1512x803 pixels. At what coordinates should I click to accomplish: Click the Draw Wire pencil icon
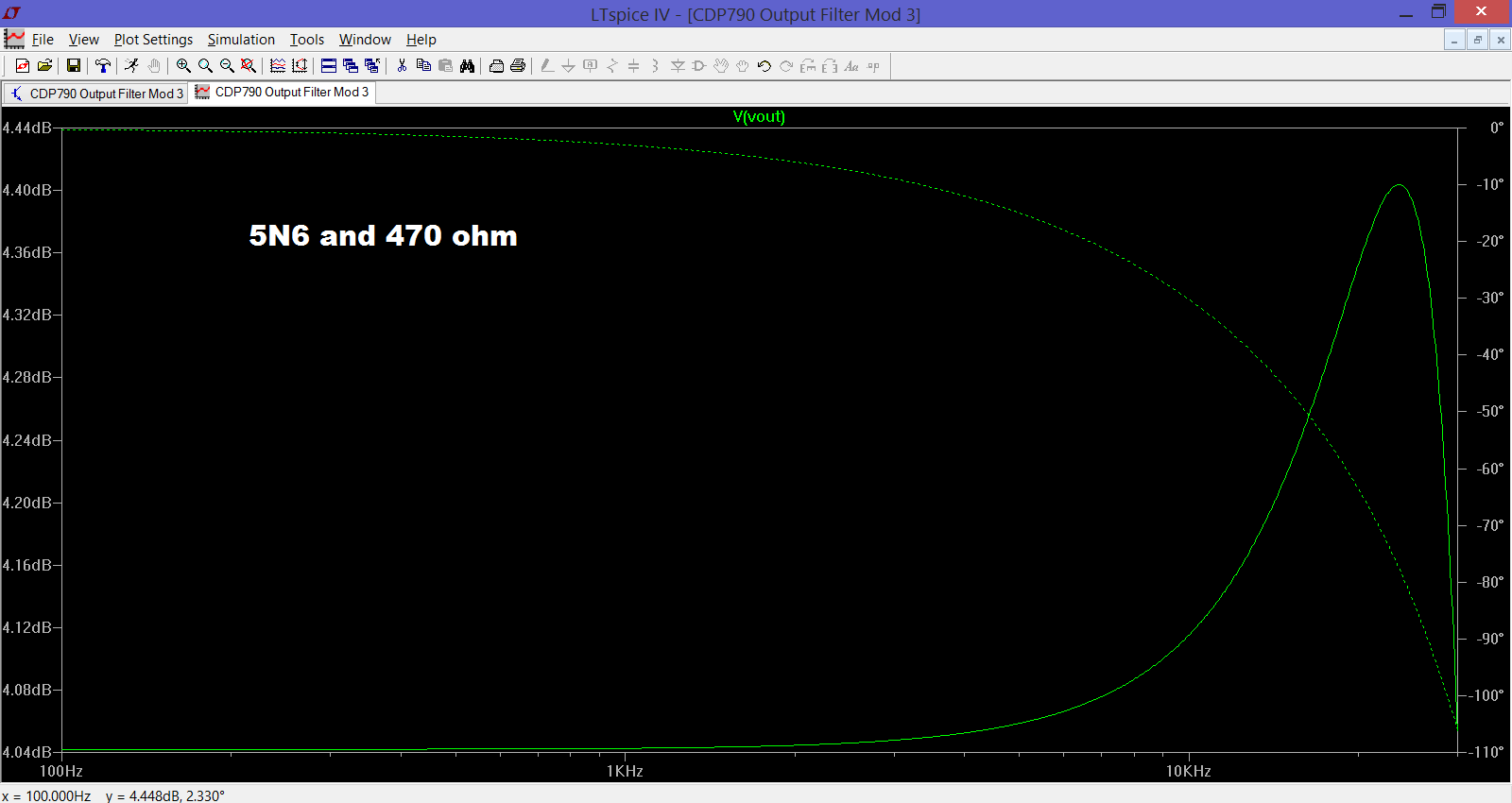click(x=547, y=65)
